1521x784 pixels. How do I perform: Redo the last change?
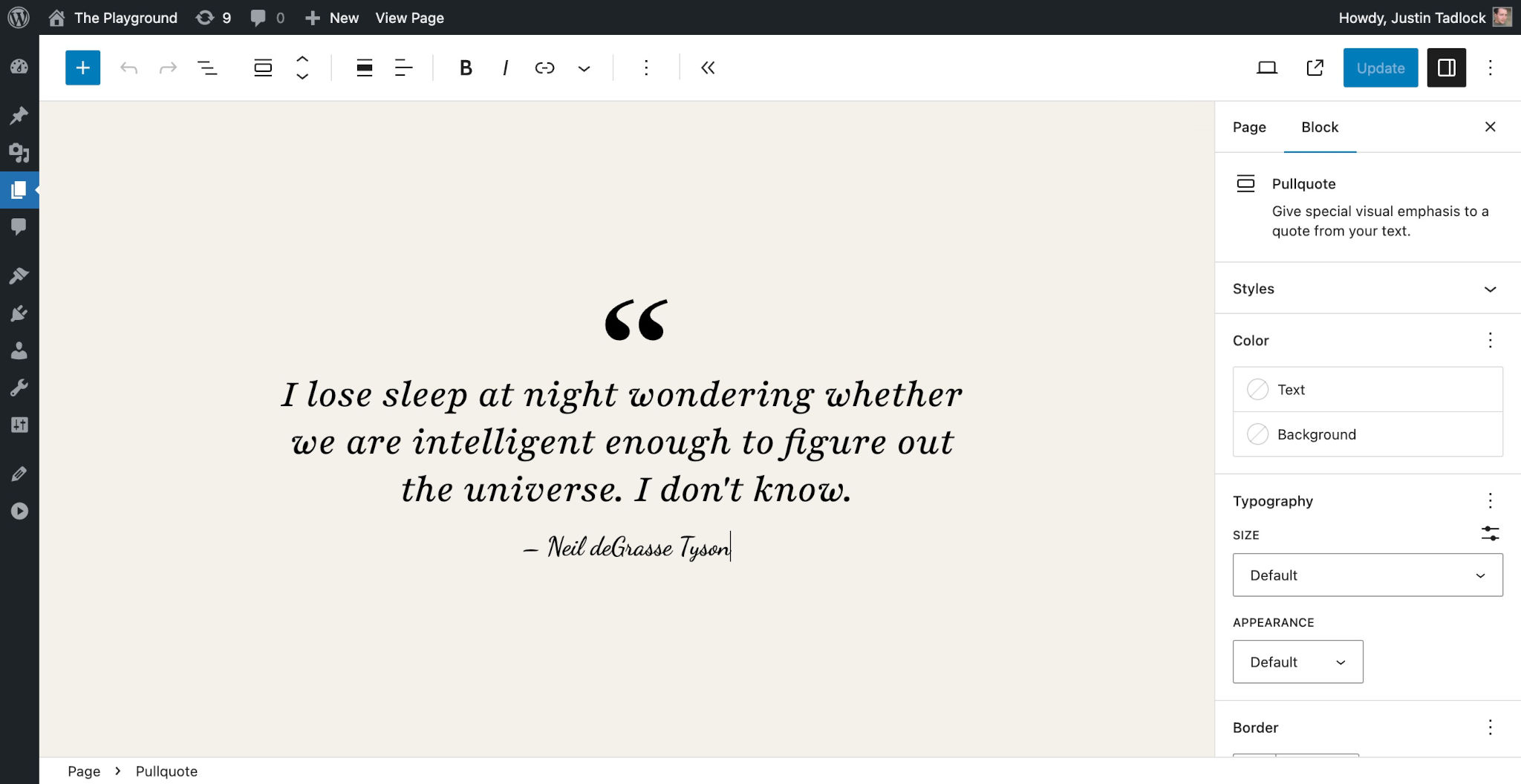169,68
